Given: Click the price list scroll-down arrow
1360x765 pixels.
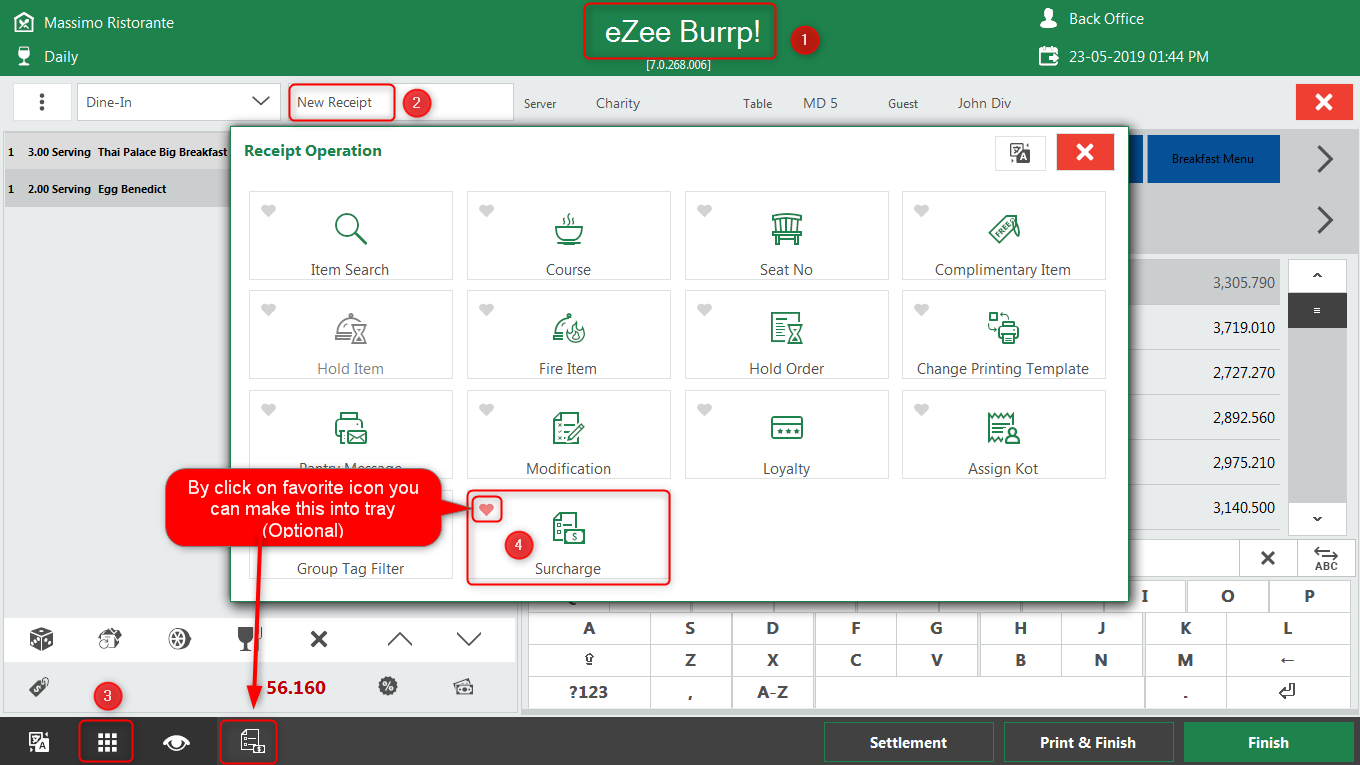Looking at the screenshot, I should 1316,518.
